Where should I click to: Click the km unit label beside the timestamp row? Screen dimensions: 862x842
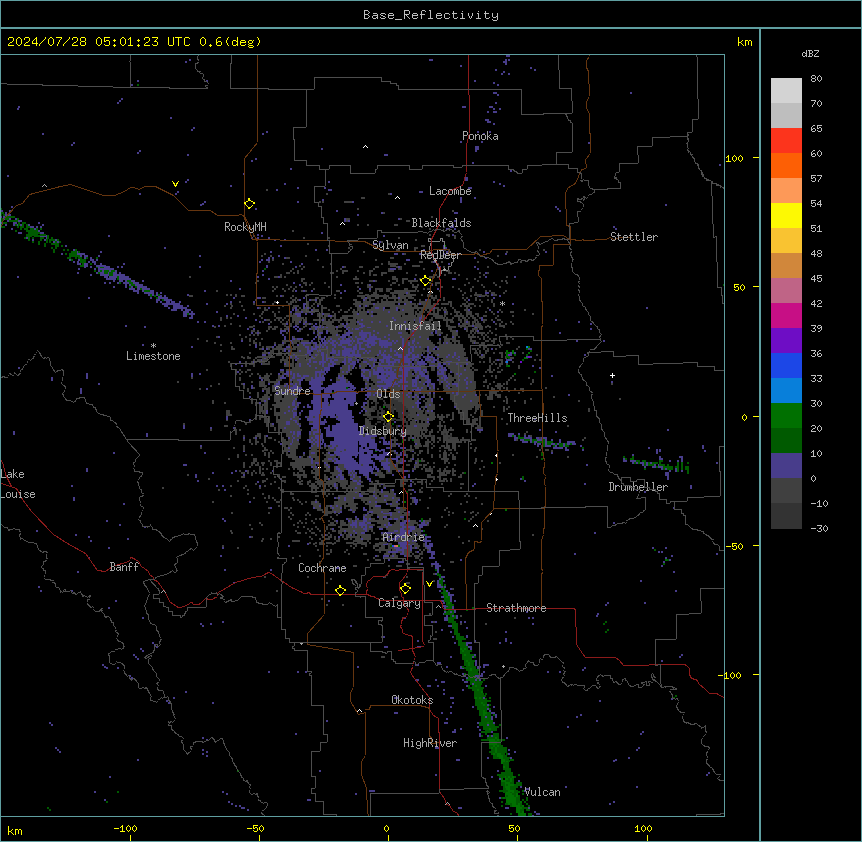tap(745, 42)
